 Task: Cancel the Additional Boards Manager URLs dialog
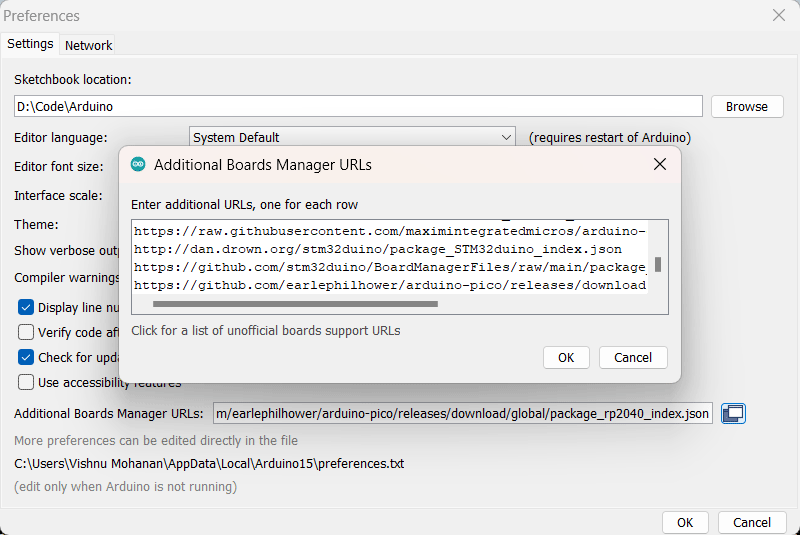(x=633, y=358)
